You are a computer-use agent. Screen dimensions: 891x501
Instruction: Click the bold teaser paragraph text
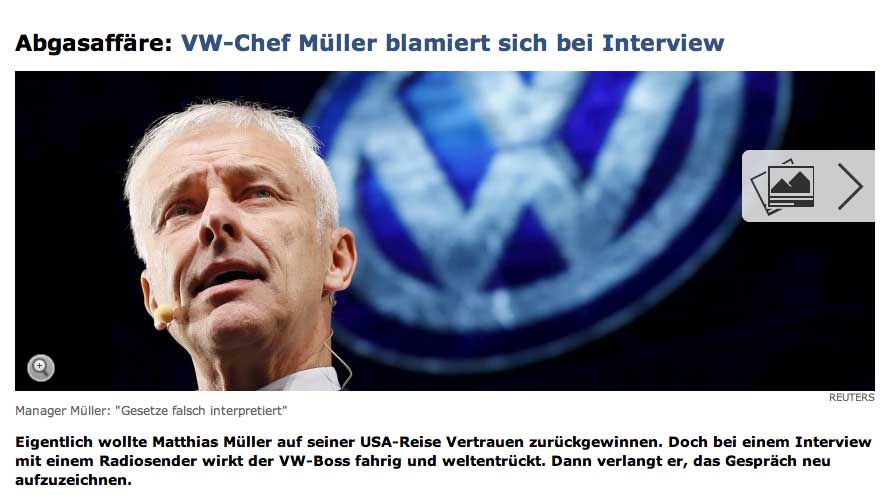(443, 461)
